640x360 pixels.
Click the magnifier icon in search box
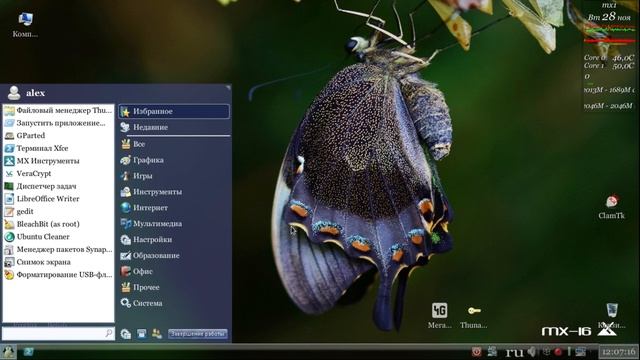pos(109,333)
